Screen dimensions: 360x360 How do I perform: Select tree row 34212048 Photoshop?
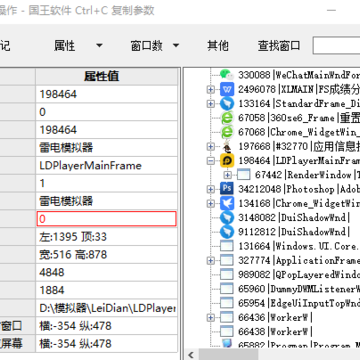click(299, 189)
